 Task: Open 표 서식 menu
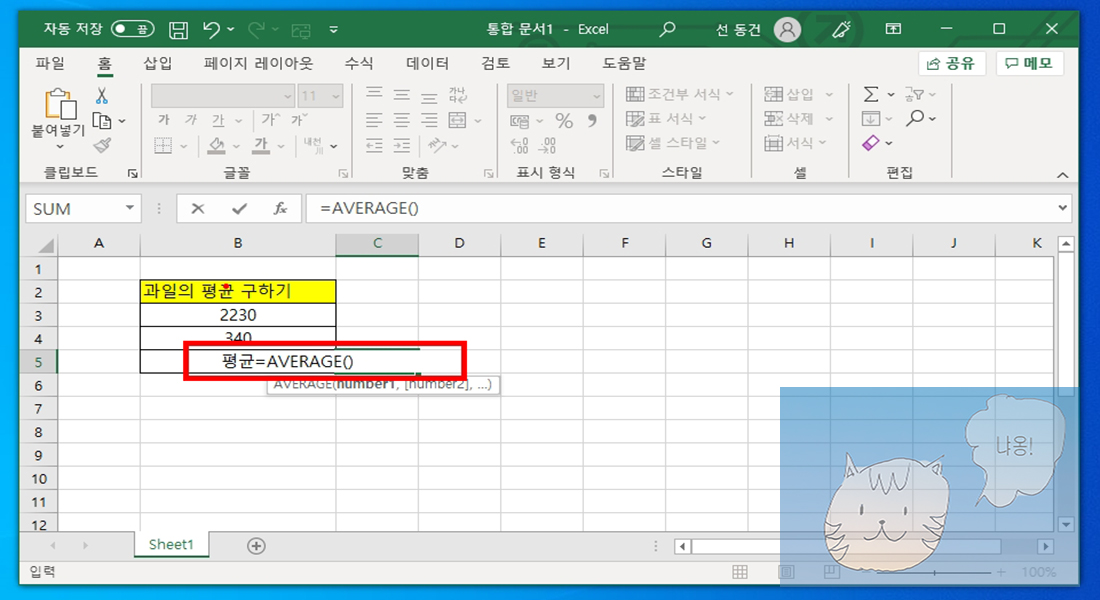click(666, 119)
